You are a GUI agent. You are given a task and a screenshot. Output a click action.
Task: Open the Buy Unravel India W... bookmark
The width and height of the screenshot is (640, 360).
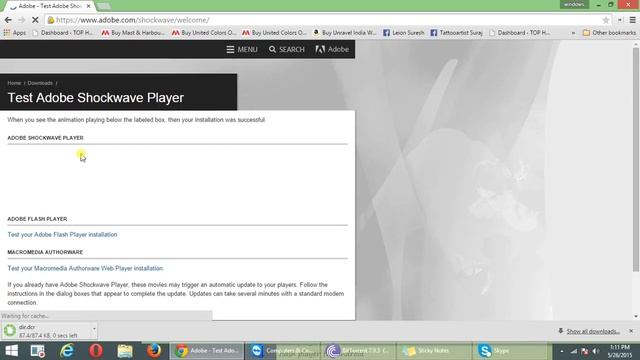coord(344,33)
